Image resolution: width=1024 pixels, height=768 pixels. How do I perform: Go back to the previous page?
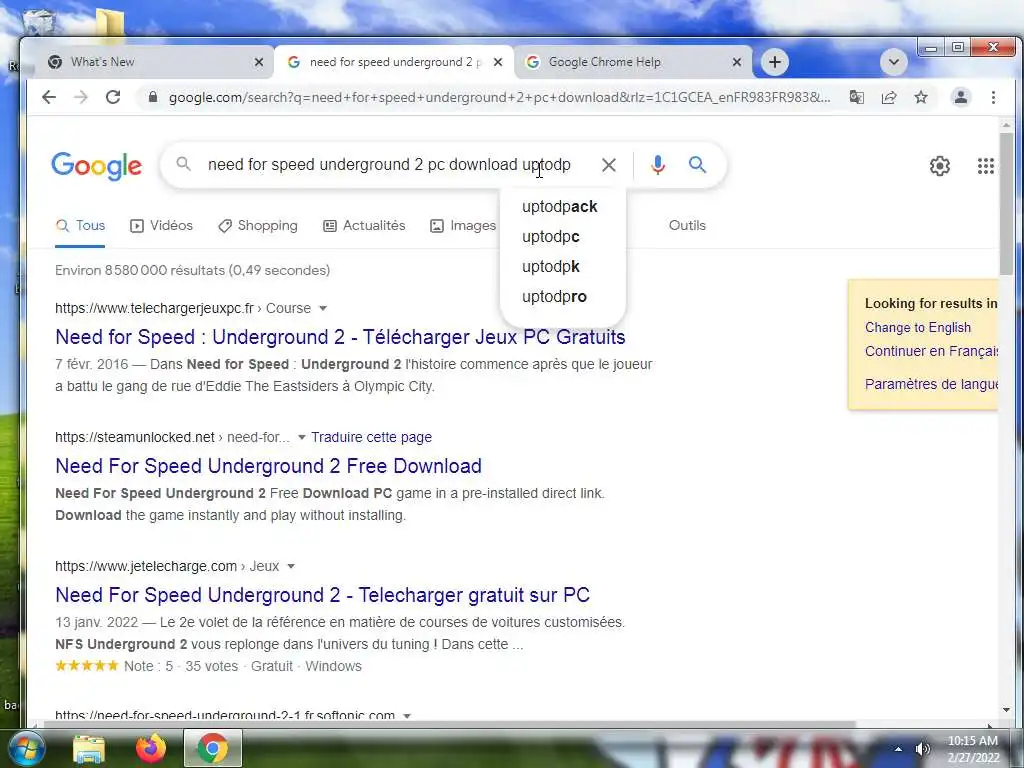point(49,97)
